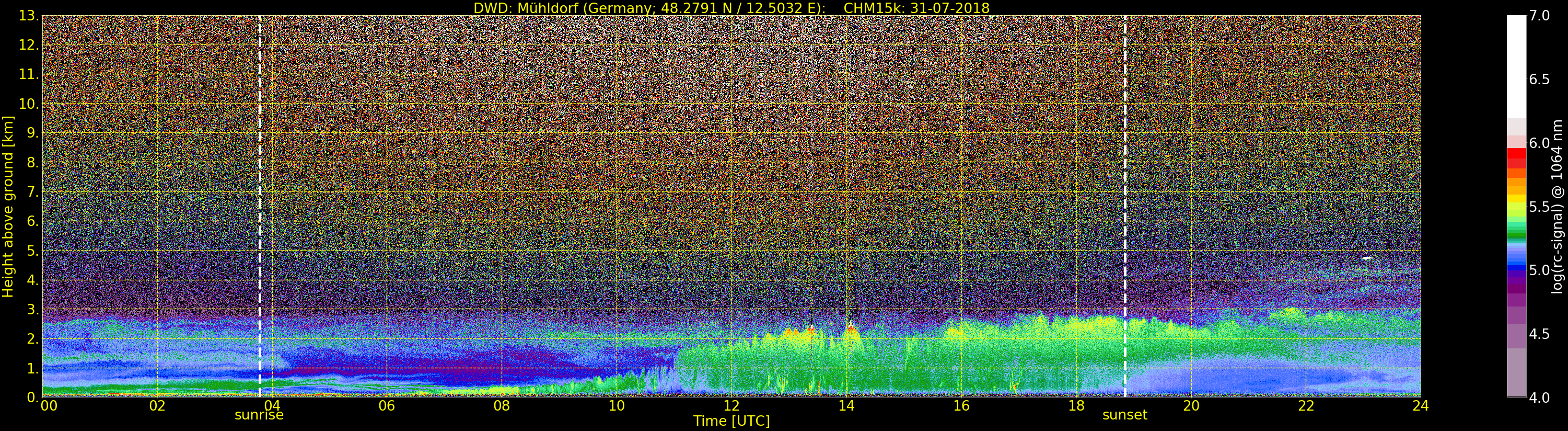
Task: Click colorbar tick label "5.5"
Action: (x=1539, y=207)
